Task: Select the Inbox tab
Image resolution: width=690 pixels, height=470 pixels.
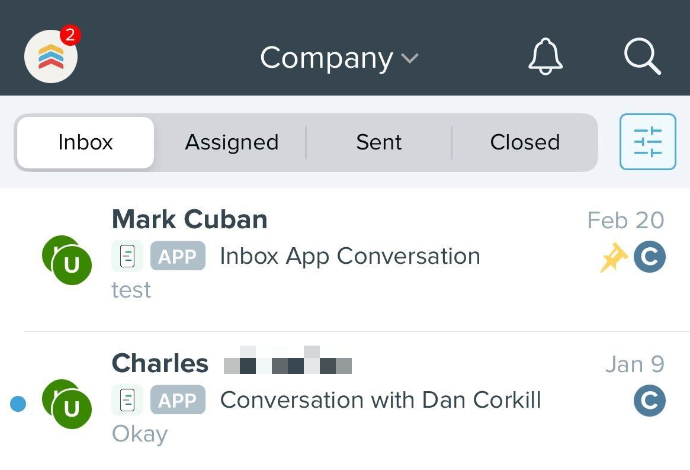Action: click(85, 142)
